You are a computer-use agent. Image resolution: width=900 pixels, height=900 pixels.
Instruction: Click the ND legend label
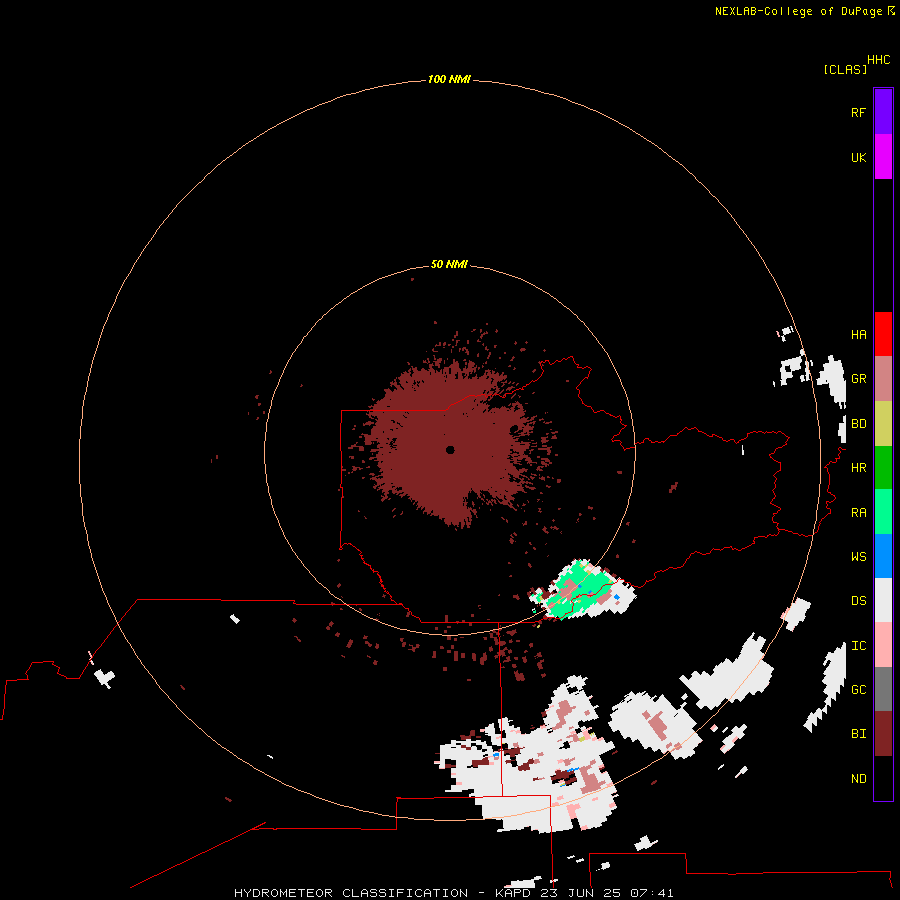(x=858, y=778)
